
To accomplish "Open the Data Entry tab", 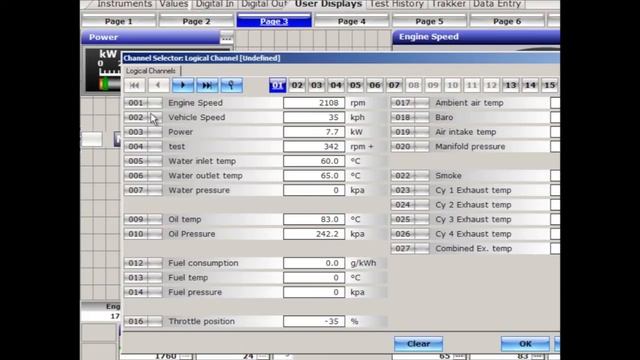I will tap(497, 4).
